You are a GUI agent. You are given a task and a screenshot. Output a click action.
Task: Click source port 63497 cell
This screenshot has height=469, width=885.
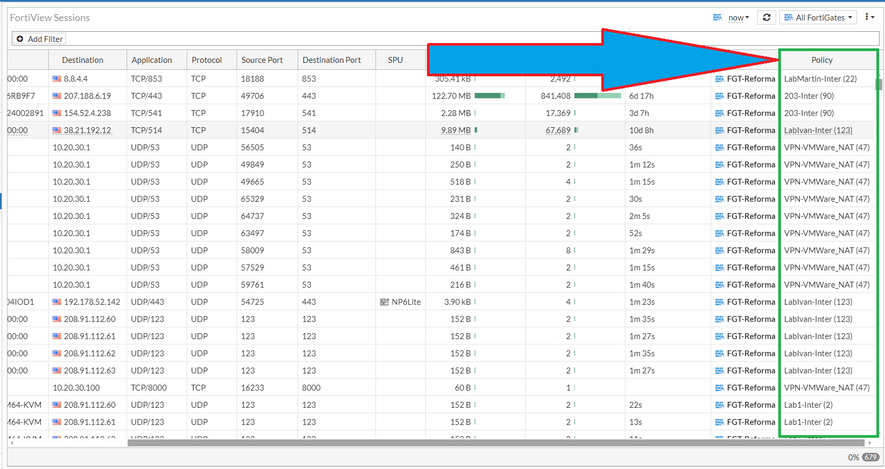click(x=252, y=233)
